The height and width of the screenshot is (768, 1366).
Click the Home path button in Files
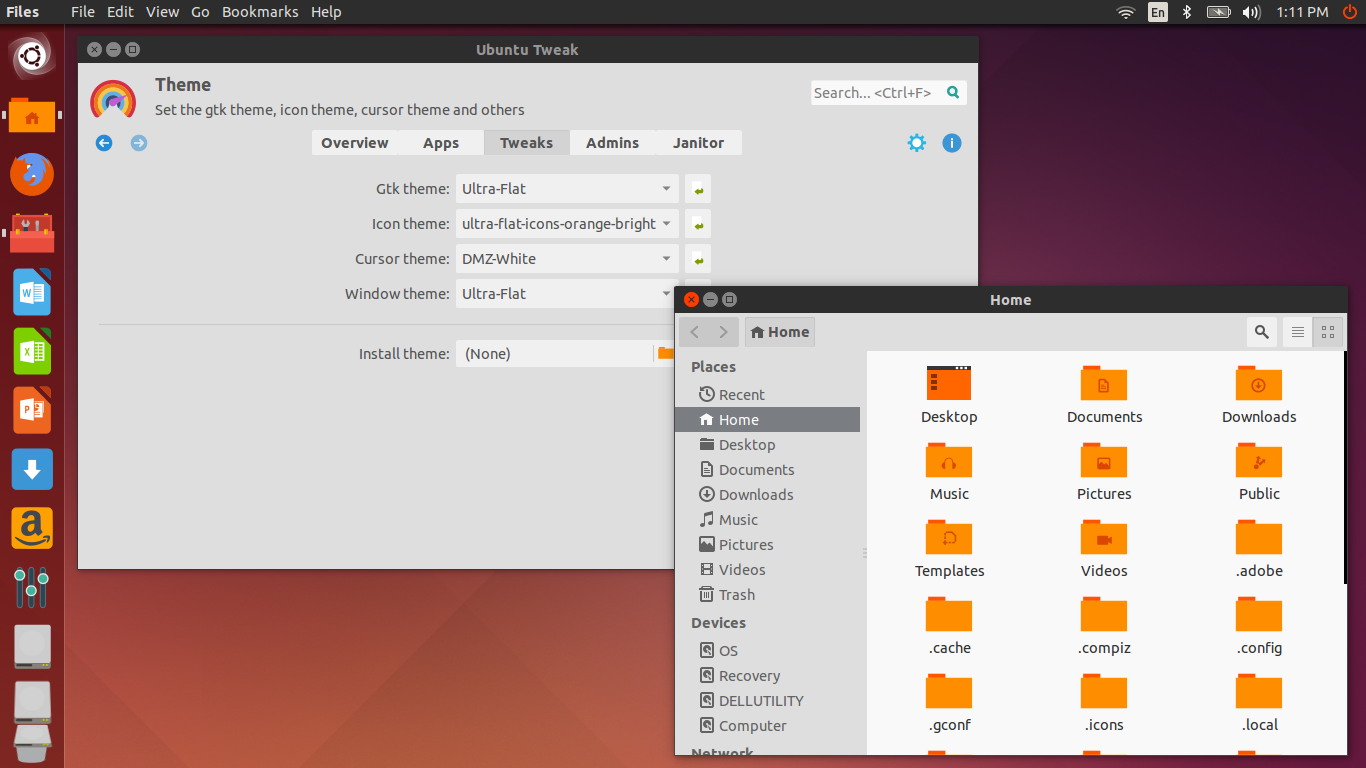(780, 332)
